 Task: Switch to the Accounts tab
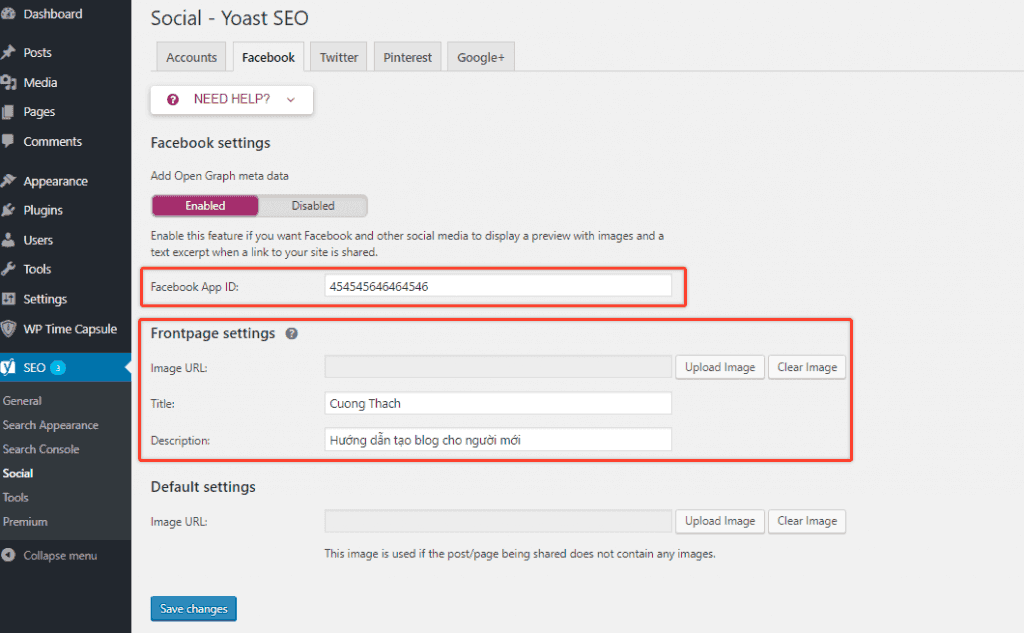pos(191,57)
